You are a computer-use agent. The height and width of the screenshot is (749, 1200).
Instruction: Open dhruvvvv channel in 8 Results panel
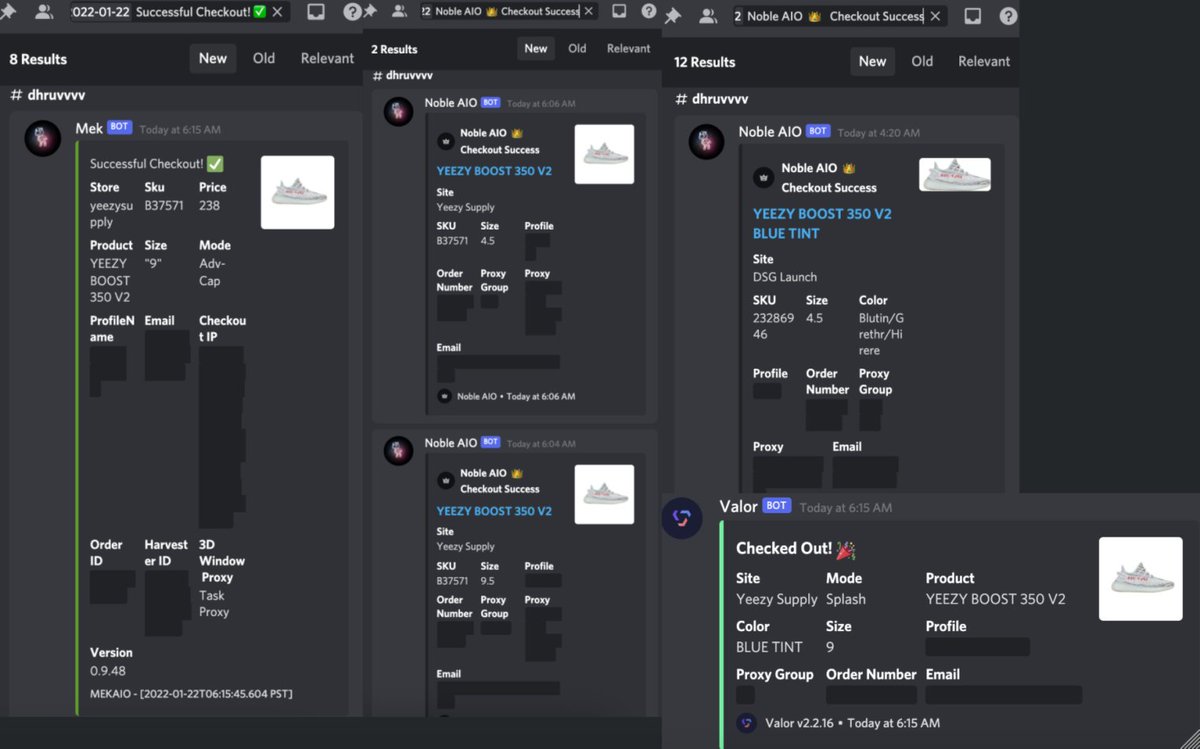pyautogui.click(x=48, y=95)
